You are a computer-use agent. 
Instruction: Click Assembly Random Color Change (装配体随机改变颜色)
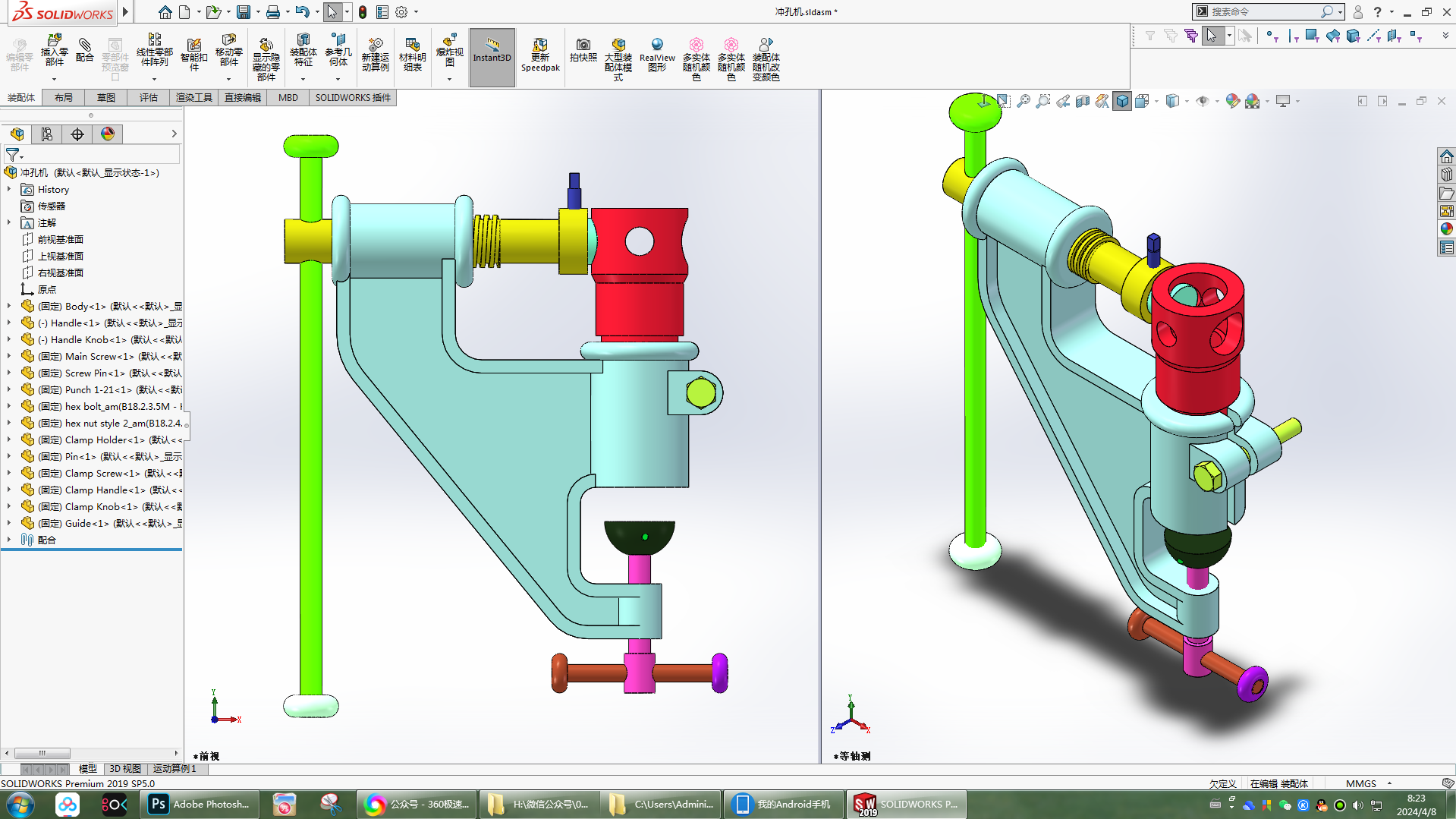766,58
